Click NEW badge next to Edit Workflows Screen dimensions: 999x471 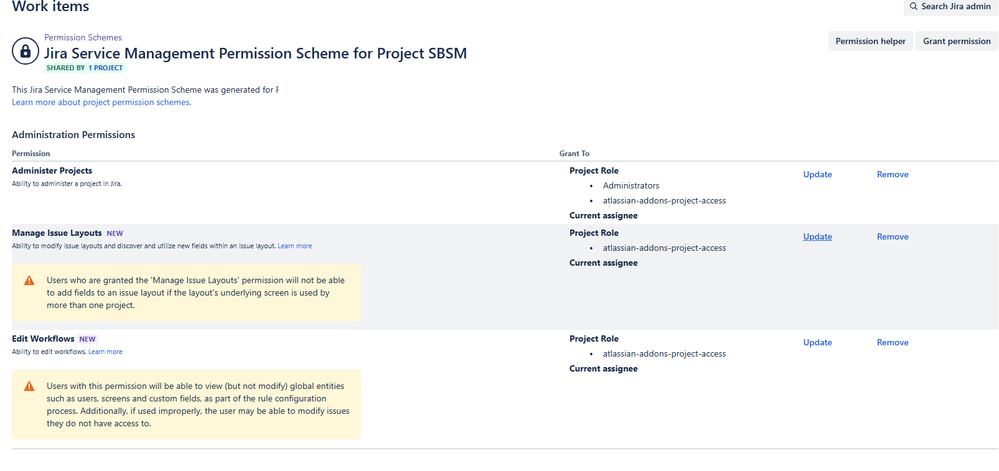(x=87, y=339)
